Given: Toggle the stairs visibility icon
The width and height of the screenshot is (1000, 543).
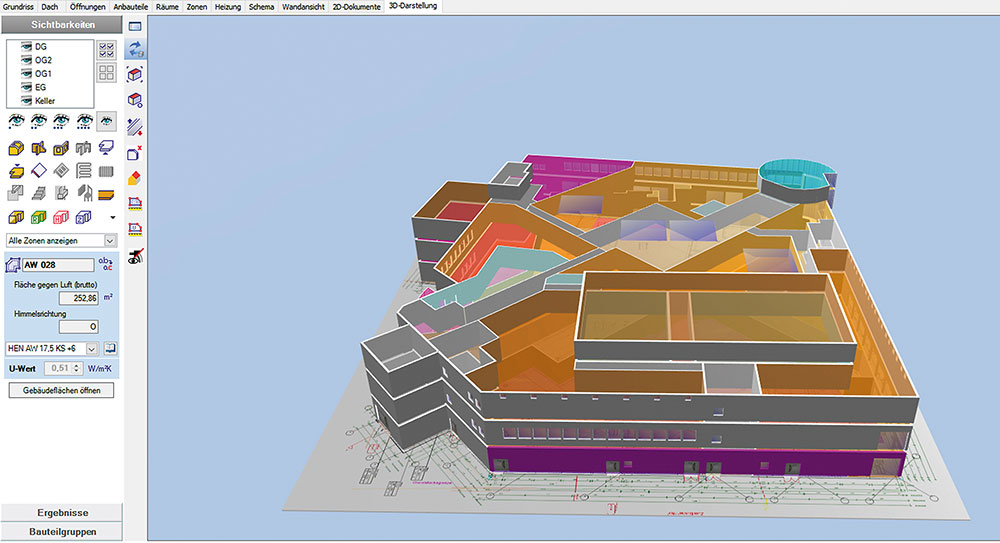Looking at the screenshot, I should tap(39, 193).
